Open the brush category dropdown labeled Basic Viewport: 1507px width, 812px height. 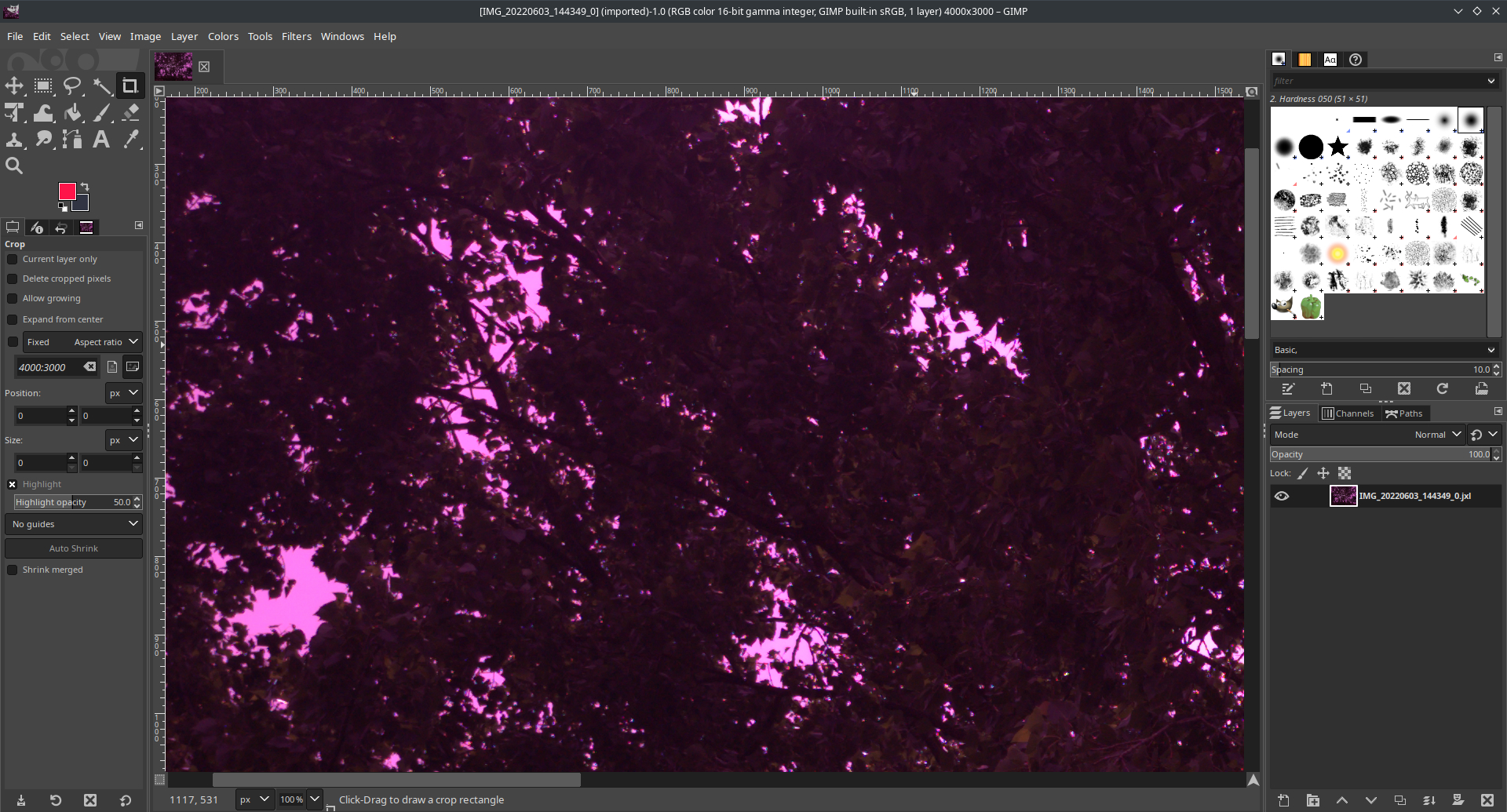[1384, 350]
